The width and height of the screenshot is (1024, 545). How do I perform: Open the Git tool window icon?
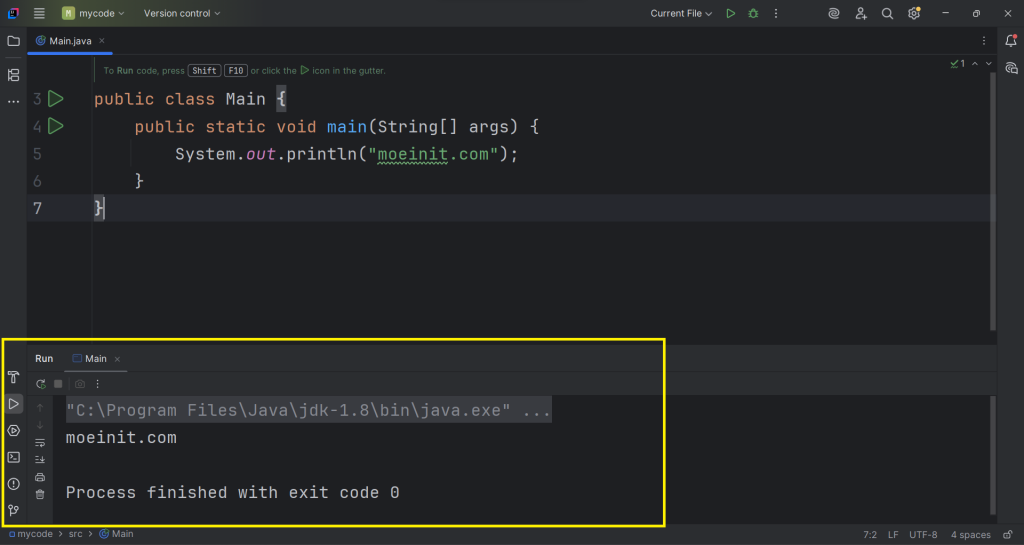[x=13, y=510]
